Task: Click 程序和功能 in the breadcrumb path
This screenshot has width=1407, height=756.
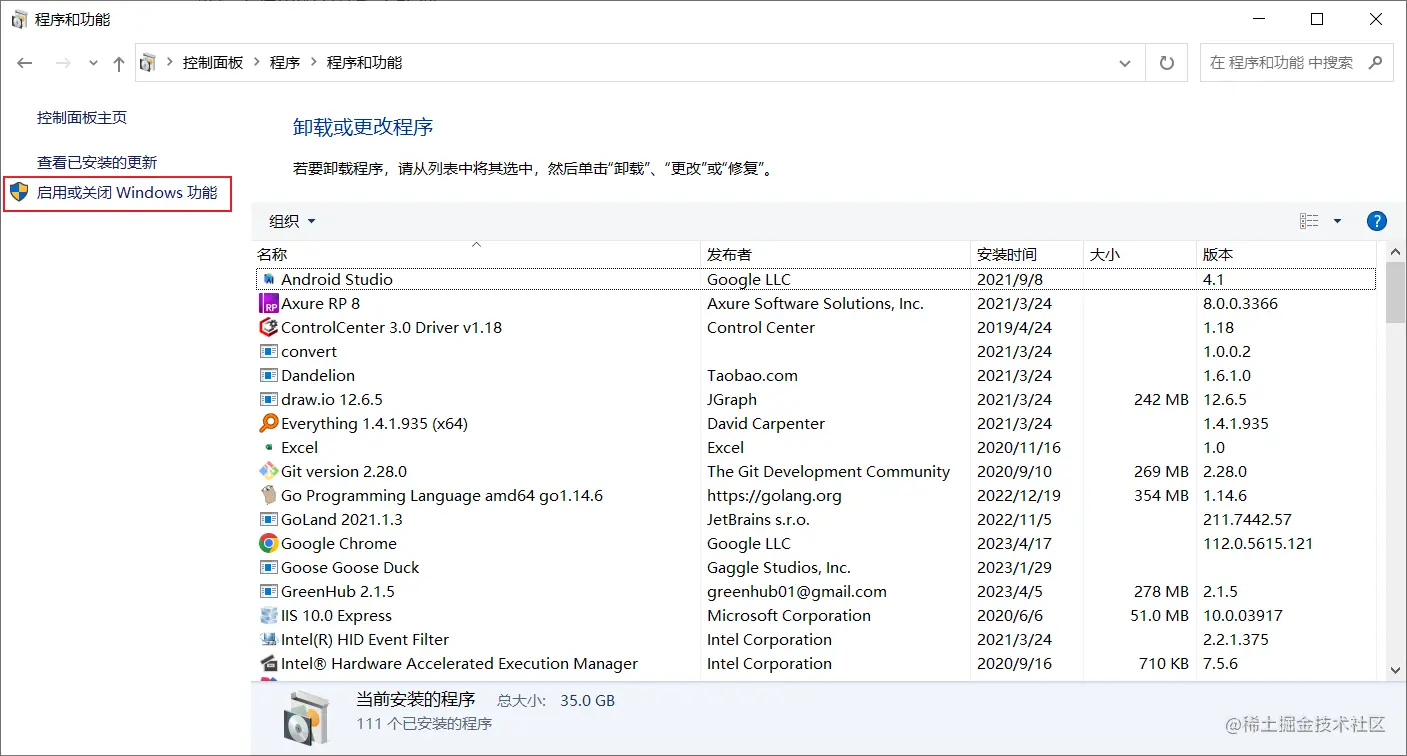Action: coord(364,63)
